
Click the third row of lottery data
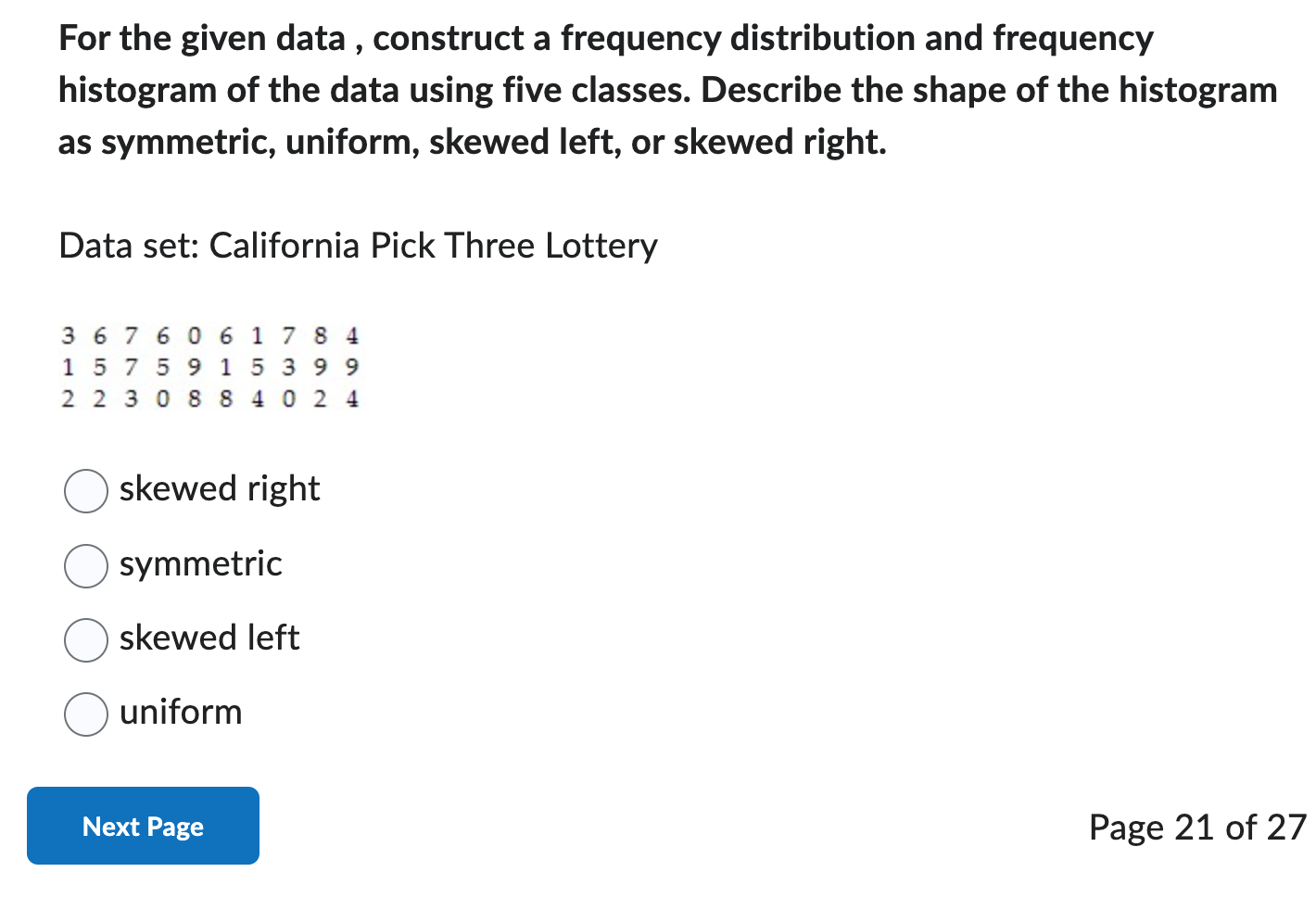(x=209, y=398)
